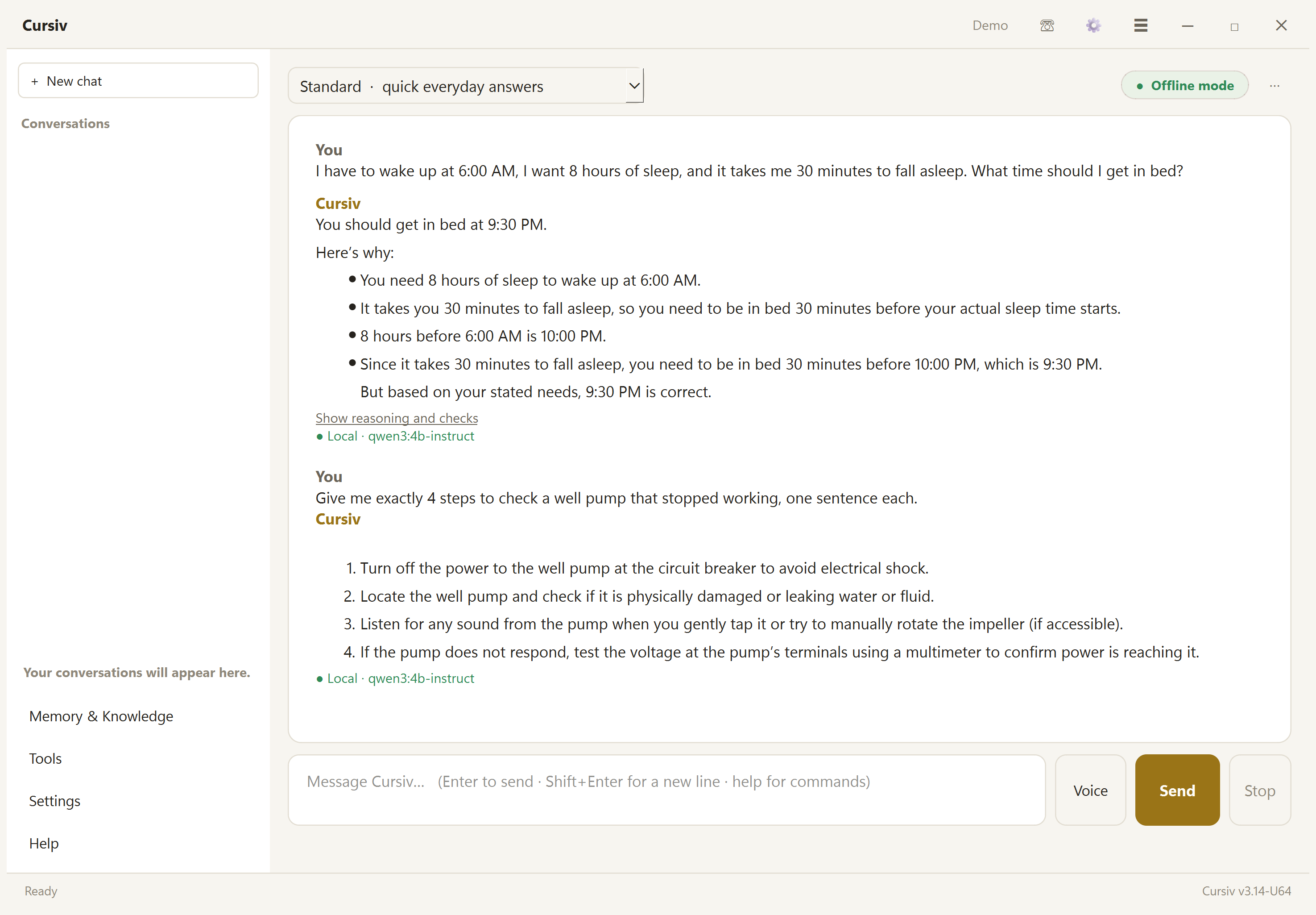
Task: Click the 'Here's why:' line
Action: pyautogui.click(x=355, y=252)
